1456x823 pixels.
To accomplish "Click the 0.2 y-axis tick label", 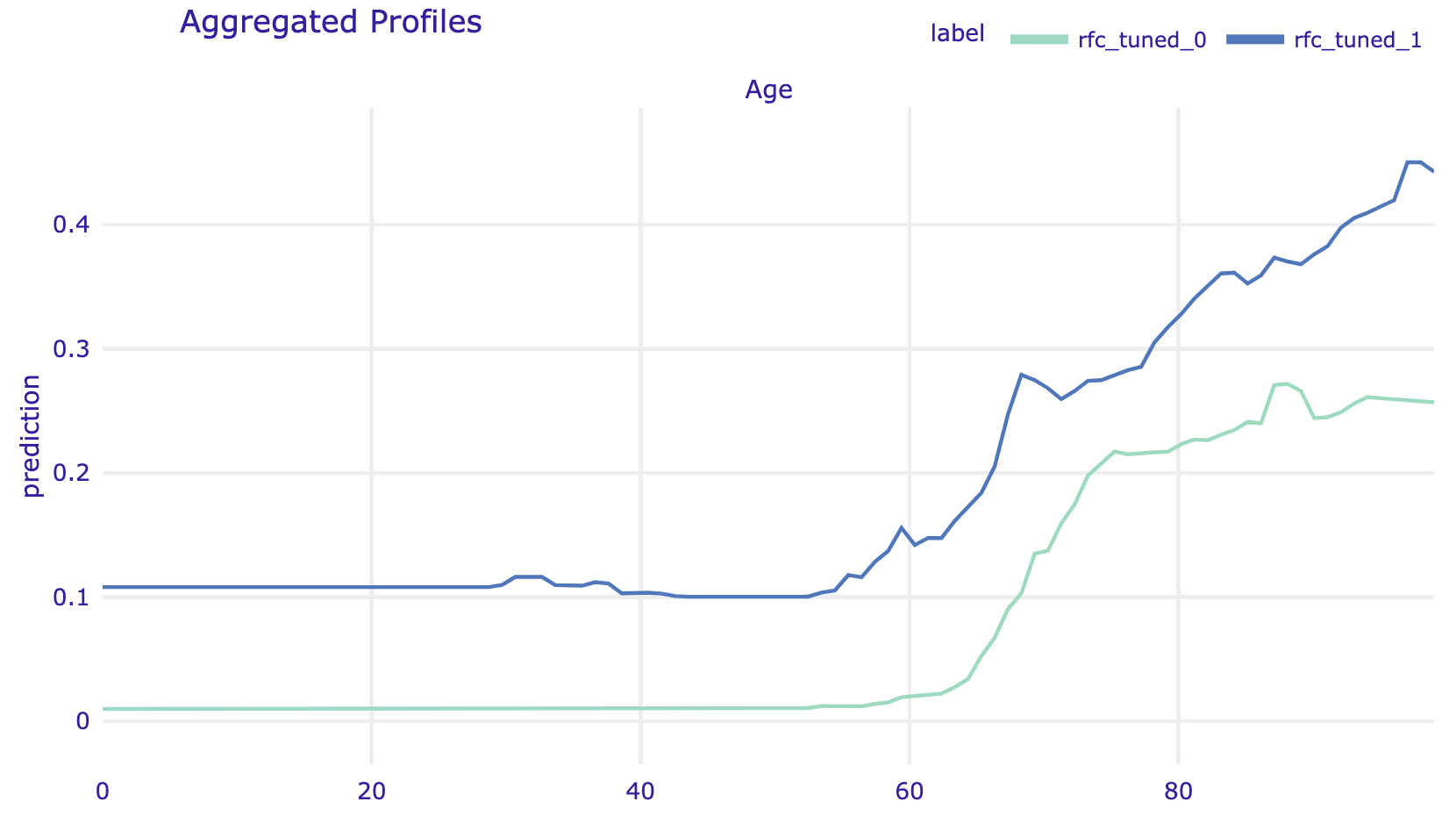I will [71, 474].
